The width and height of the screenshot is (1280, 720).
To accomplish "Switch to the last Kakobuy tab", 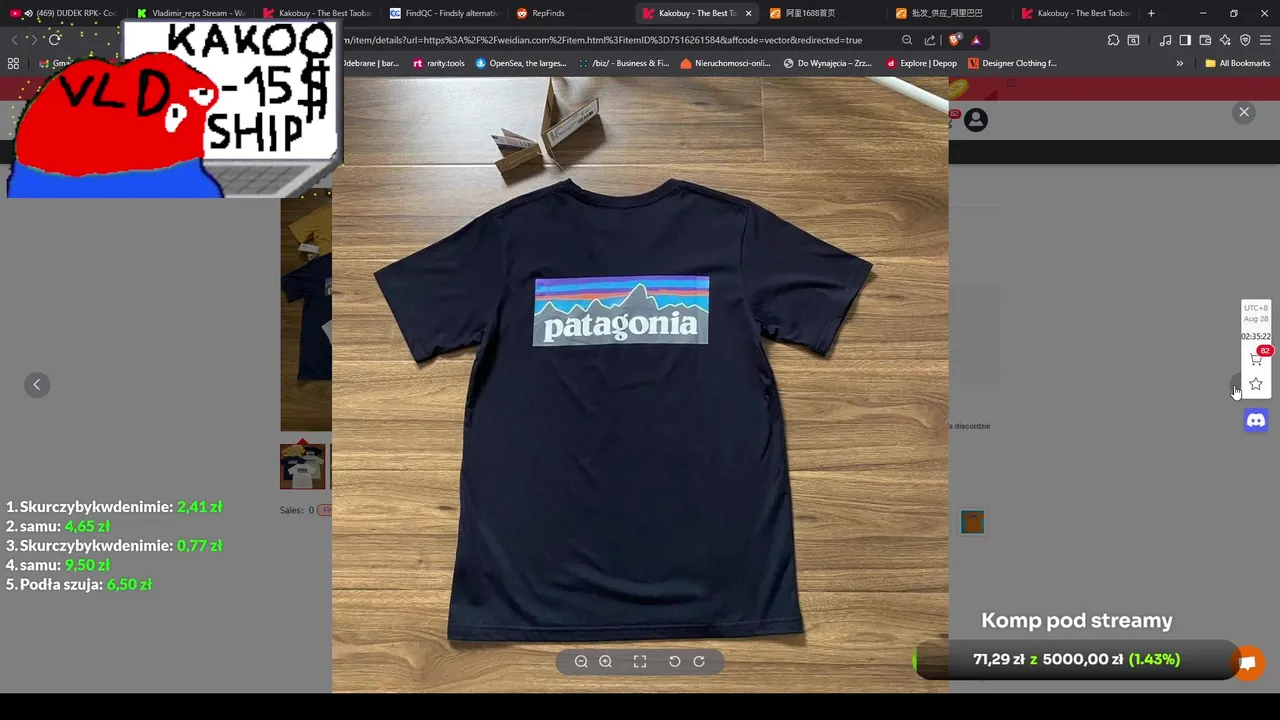I will (1076, 13).
